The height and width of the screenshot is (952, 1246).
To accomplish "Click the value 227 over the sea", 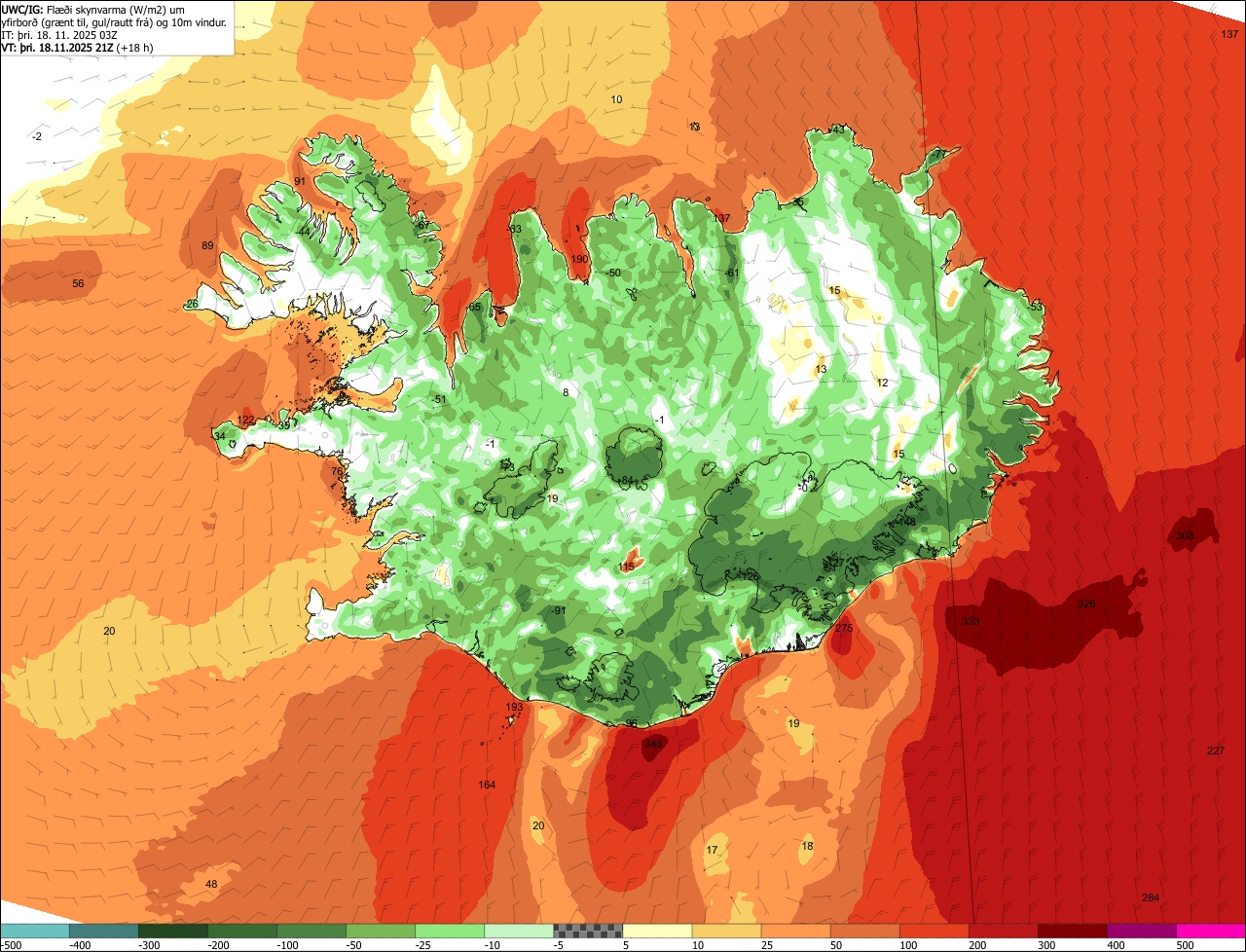I will 1216,751.
